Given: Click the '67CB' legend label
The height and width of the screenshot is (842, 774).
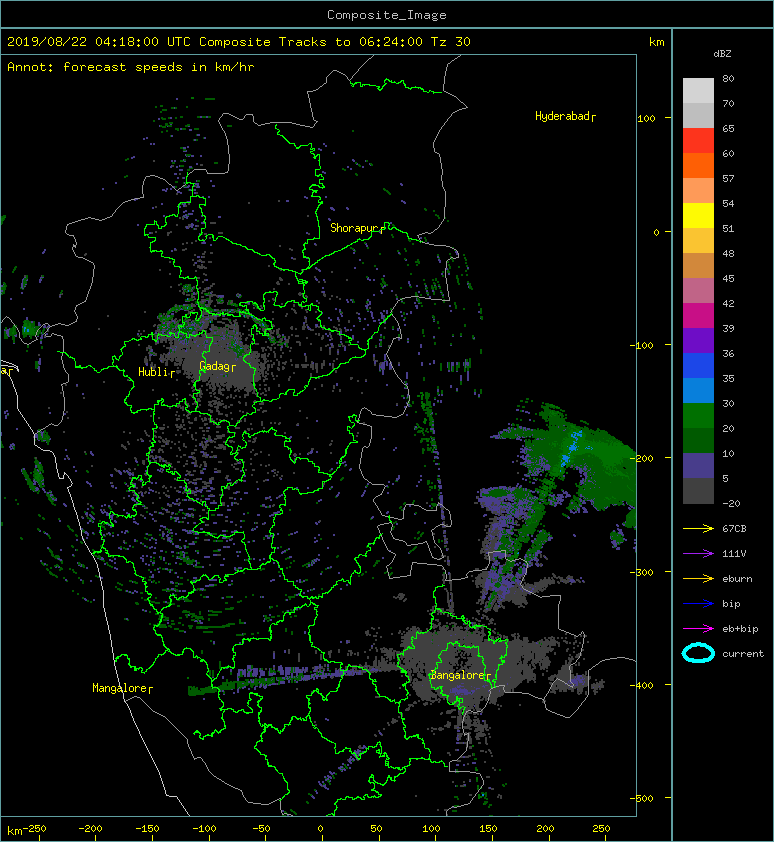Looking at the screenshot, I should click(x=734, y=529).
